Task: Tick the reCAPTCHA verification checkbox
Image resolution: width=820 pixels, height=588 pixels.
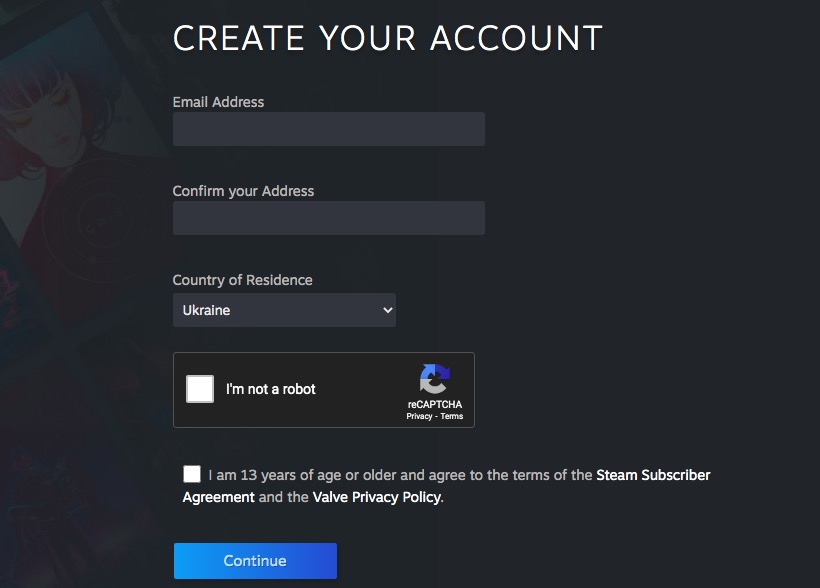Action: coord(198,389)
